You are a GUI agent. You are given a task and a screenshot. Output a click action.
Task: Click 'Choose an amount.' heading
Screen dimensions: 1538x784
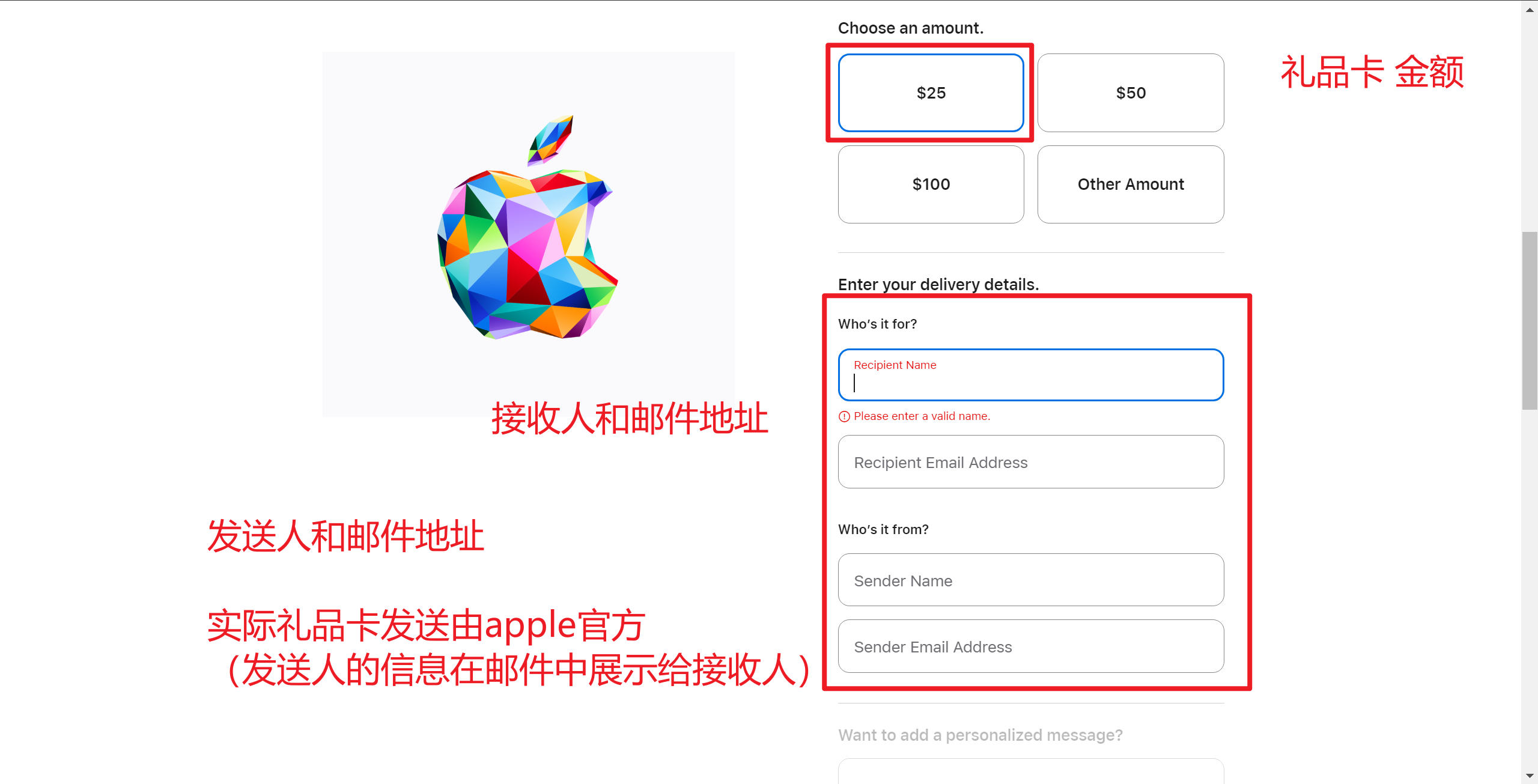910,28
